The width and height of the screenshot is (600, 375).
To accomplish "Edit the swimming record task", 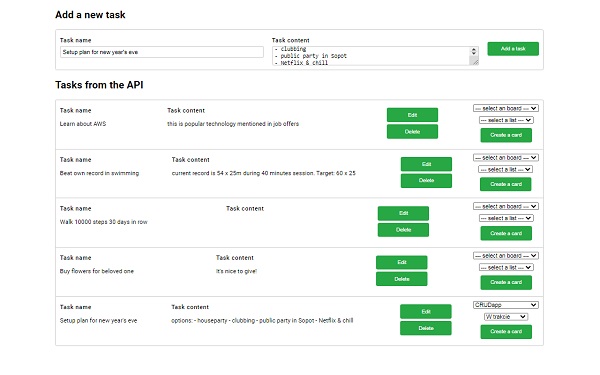I will coord(426,164).
